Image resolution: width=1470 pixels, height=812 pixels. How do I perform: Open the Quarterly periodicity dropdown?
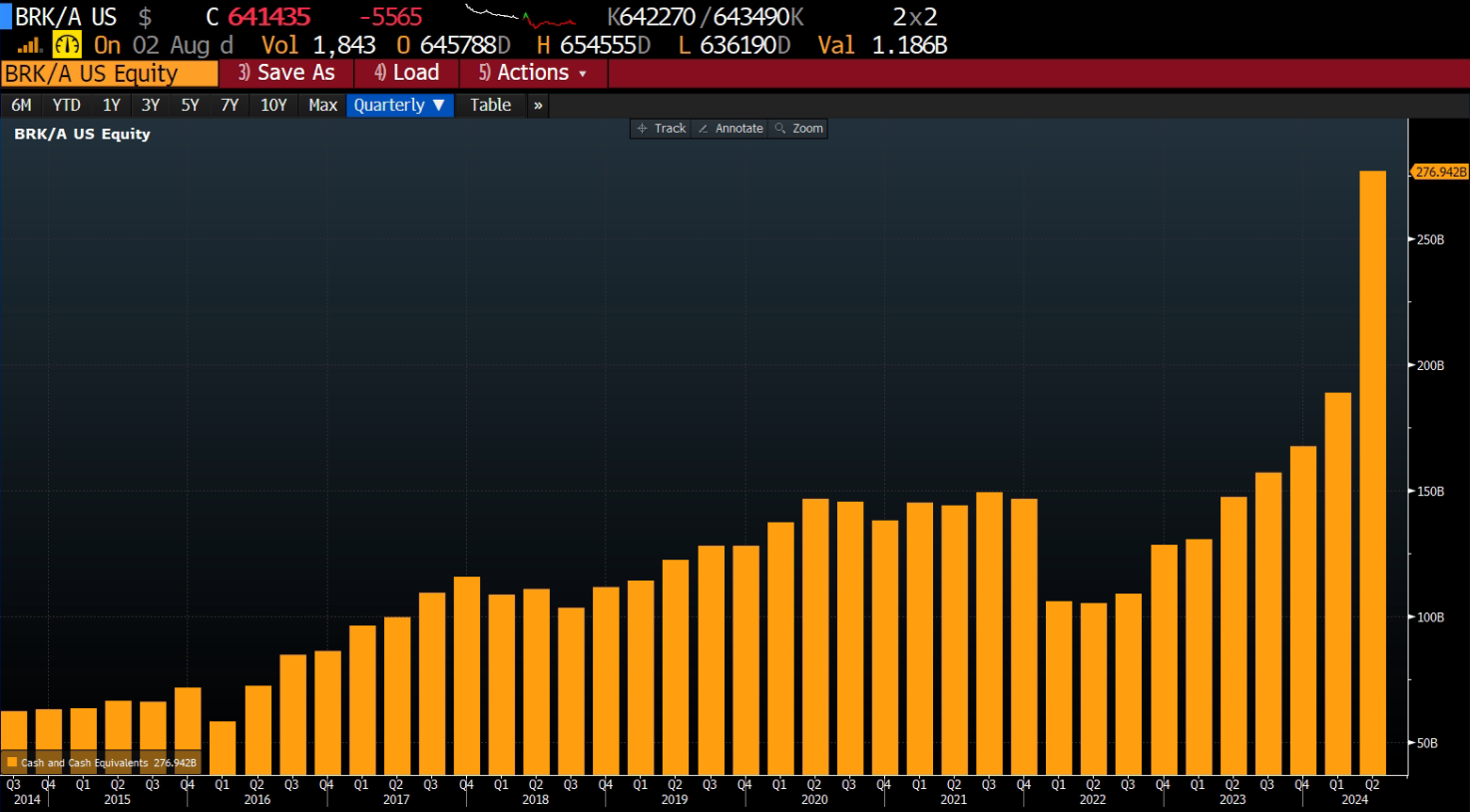point(399,106)
